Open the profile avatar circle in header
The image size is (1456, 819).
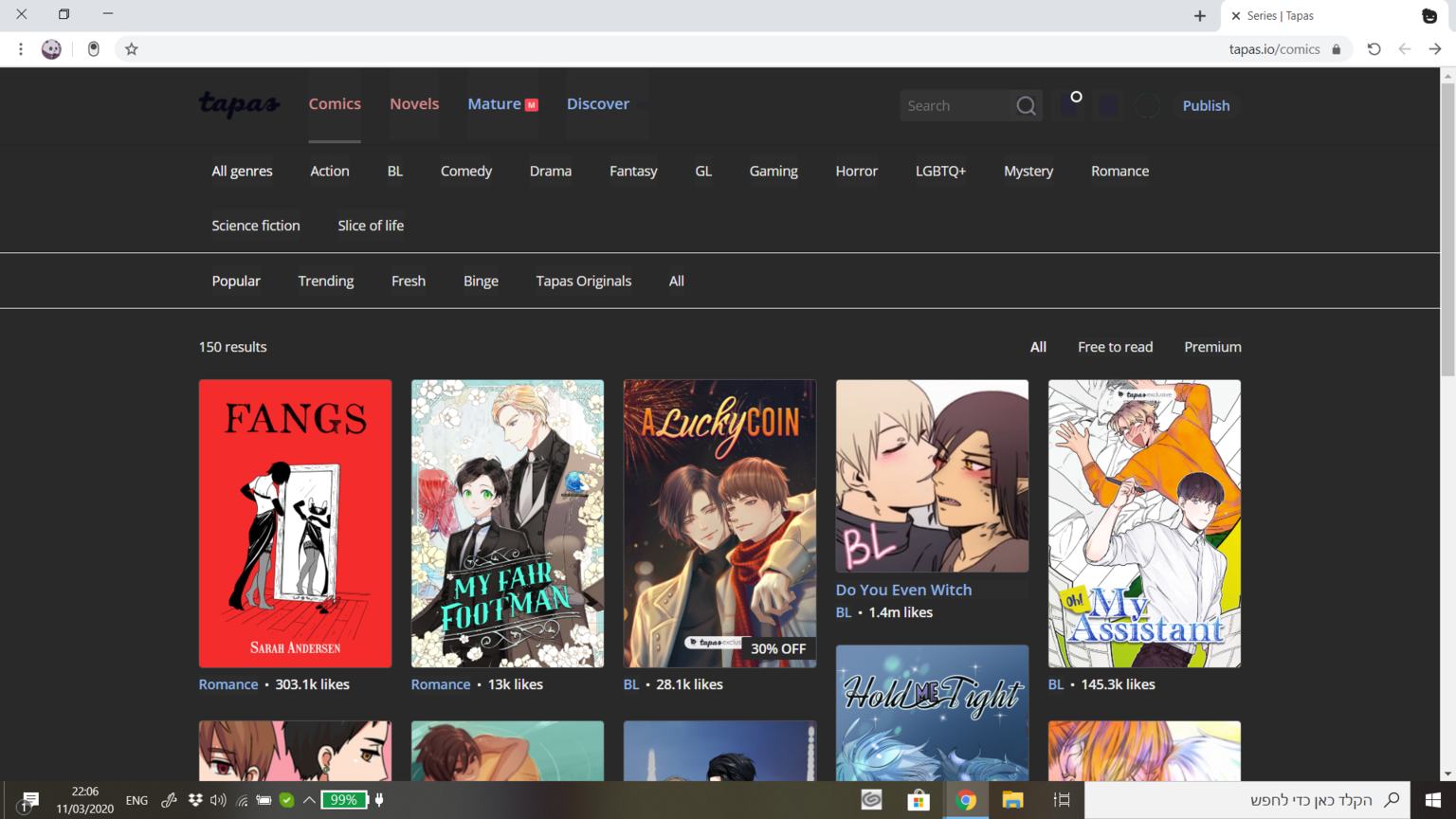click(1147, 106)
